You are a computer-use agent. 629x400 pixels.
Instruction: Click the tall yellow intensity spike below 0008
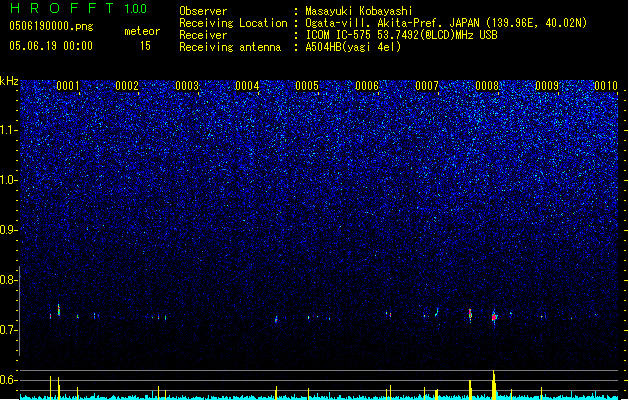pos(494,385)
